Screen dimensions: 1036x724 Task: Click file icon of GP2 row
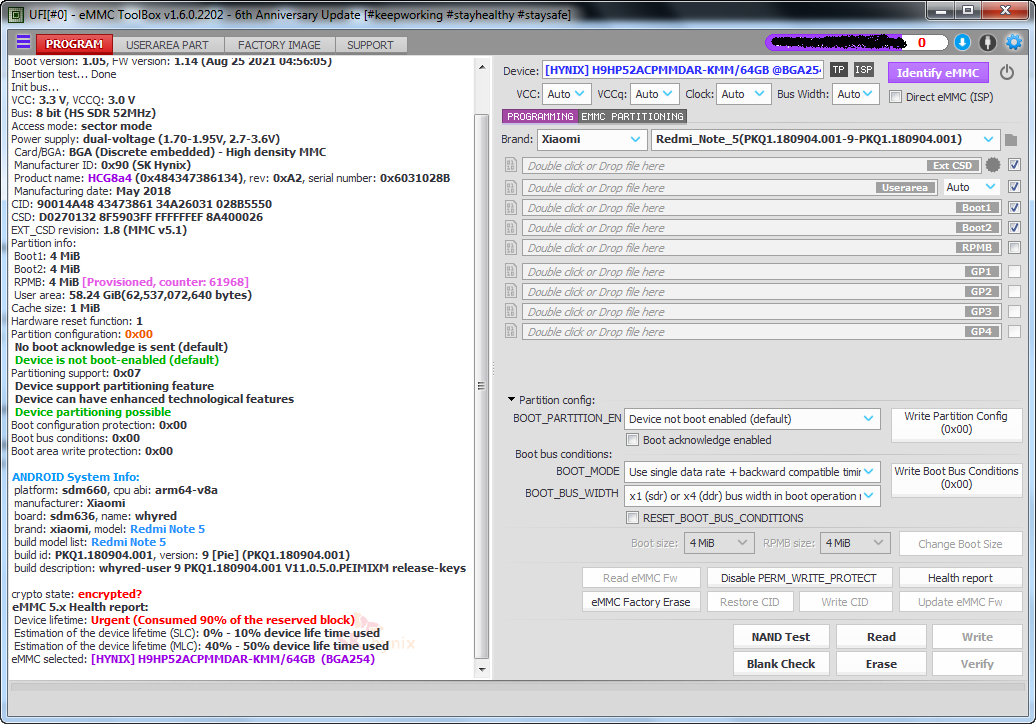tap(511, 291)
